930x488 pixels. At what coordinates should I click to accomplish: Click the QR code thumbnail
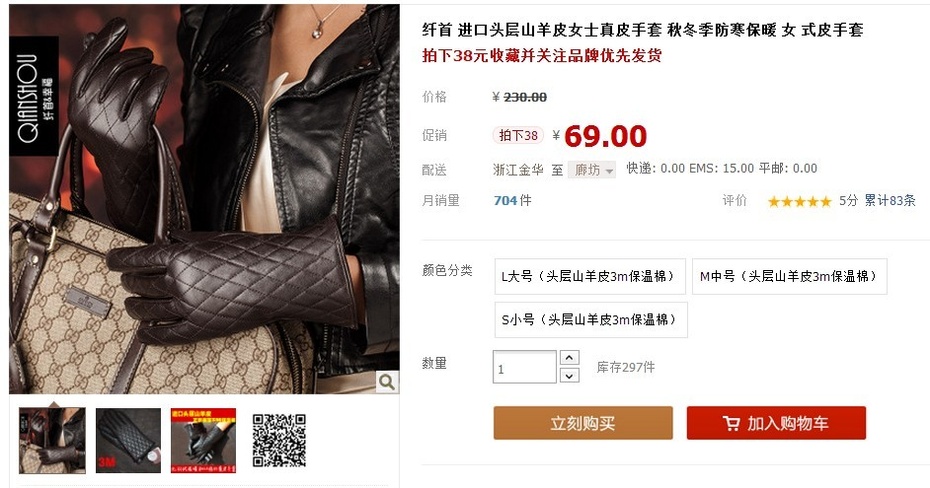[279, 441]
